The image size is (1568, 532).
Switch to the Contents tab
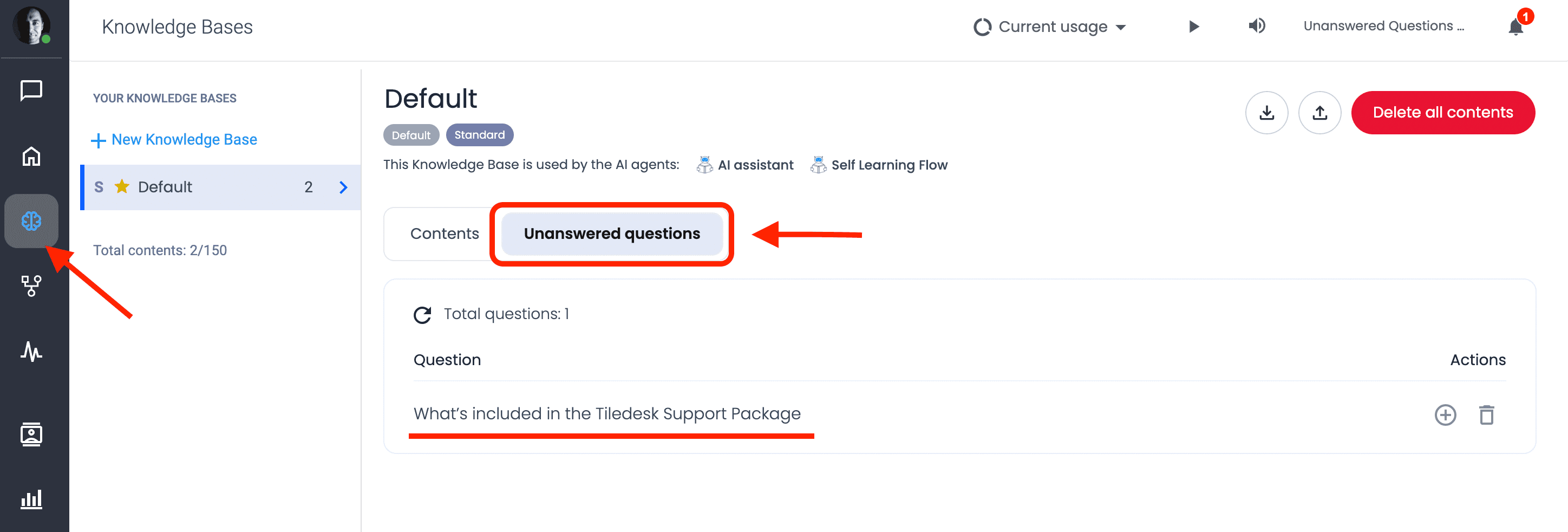pos(445,233)
